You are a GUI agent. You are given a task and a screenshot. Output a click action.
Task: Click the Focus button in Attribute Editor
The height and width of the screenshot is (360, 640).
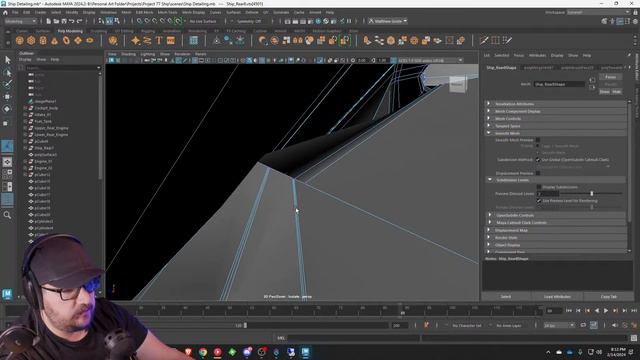pyautogui.click(x=611, y=77)
